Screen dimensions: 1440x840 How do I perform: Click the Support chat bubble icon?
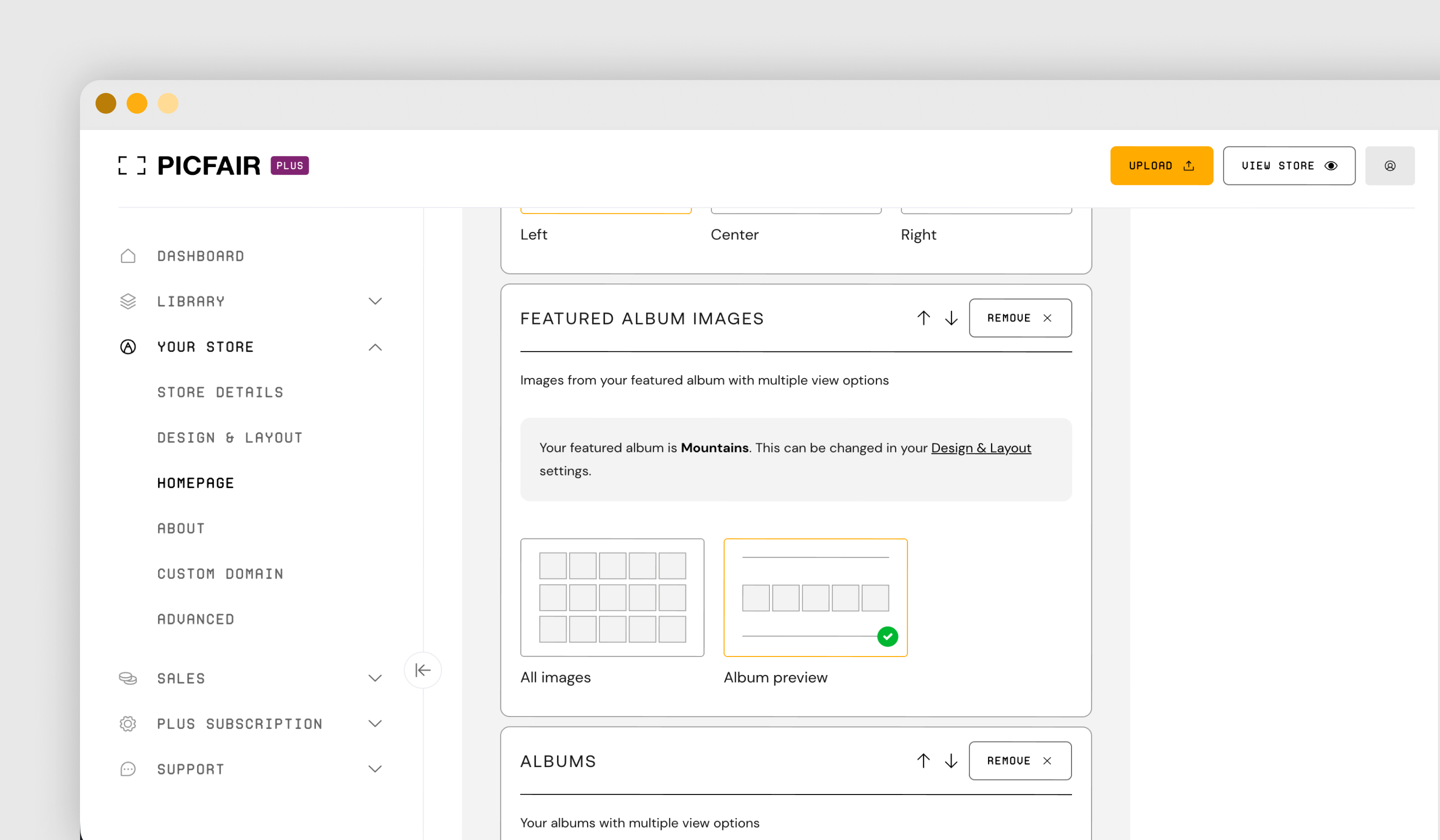click(128, 769)
